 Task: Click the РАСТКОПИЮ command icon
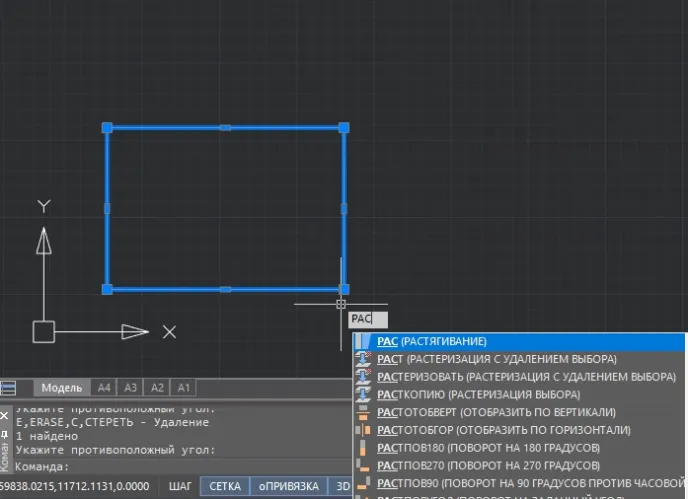(x=364, y=395)
